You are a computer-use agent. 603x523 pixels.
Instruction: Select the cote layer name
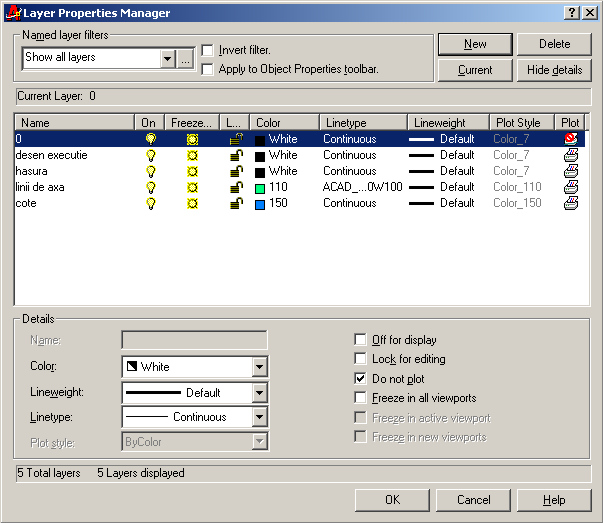coord(26,203)
